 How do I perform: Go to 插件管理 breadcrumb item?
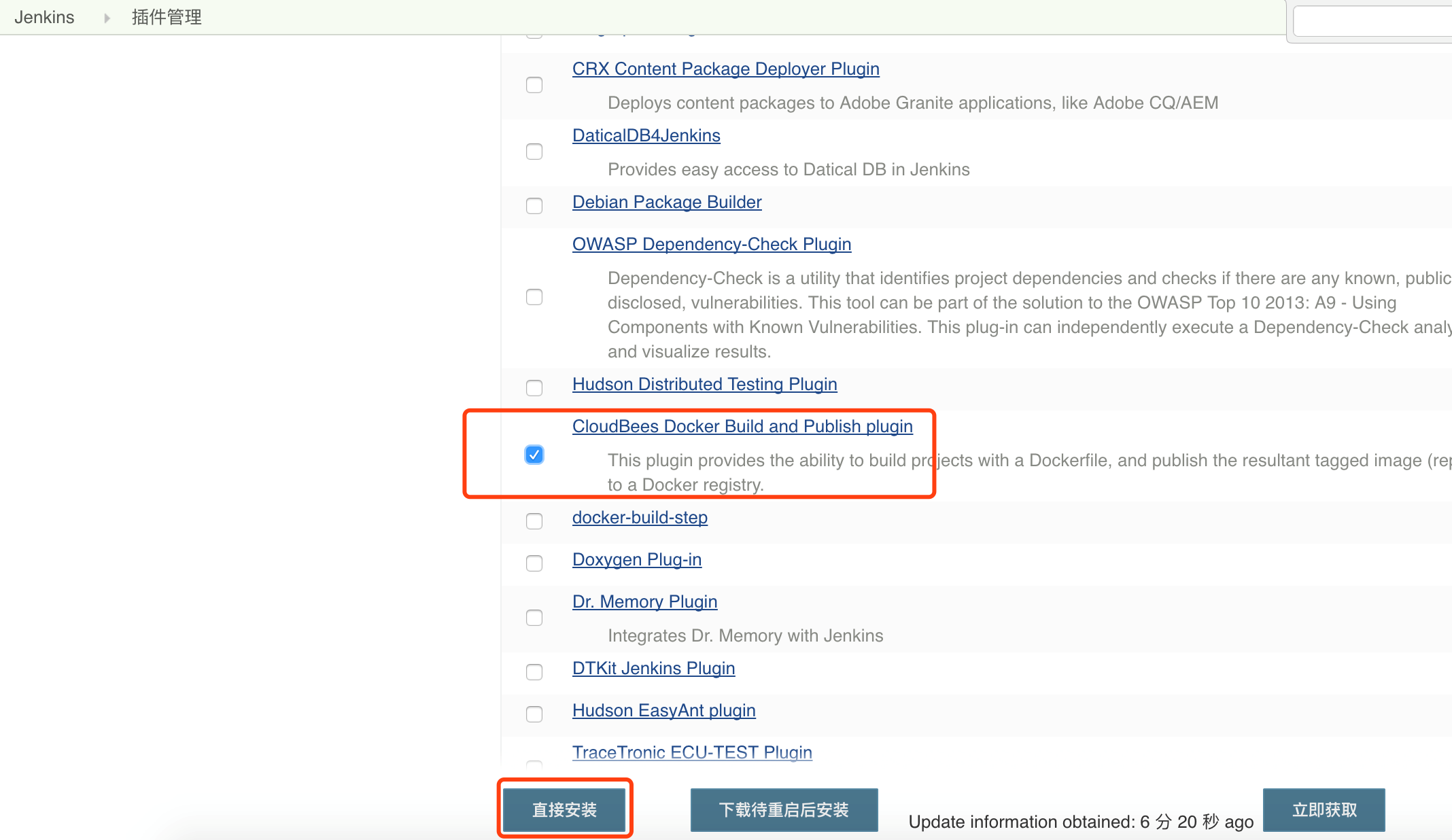(167, 17)
